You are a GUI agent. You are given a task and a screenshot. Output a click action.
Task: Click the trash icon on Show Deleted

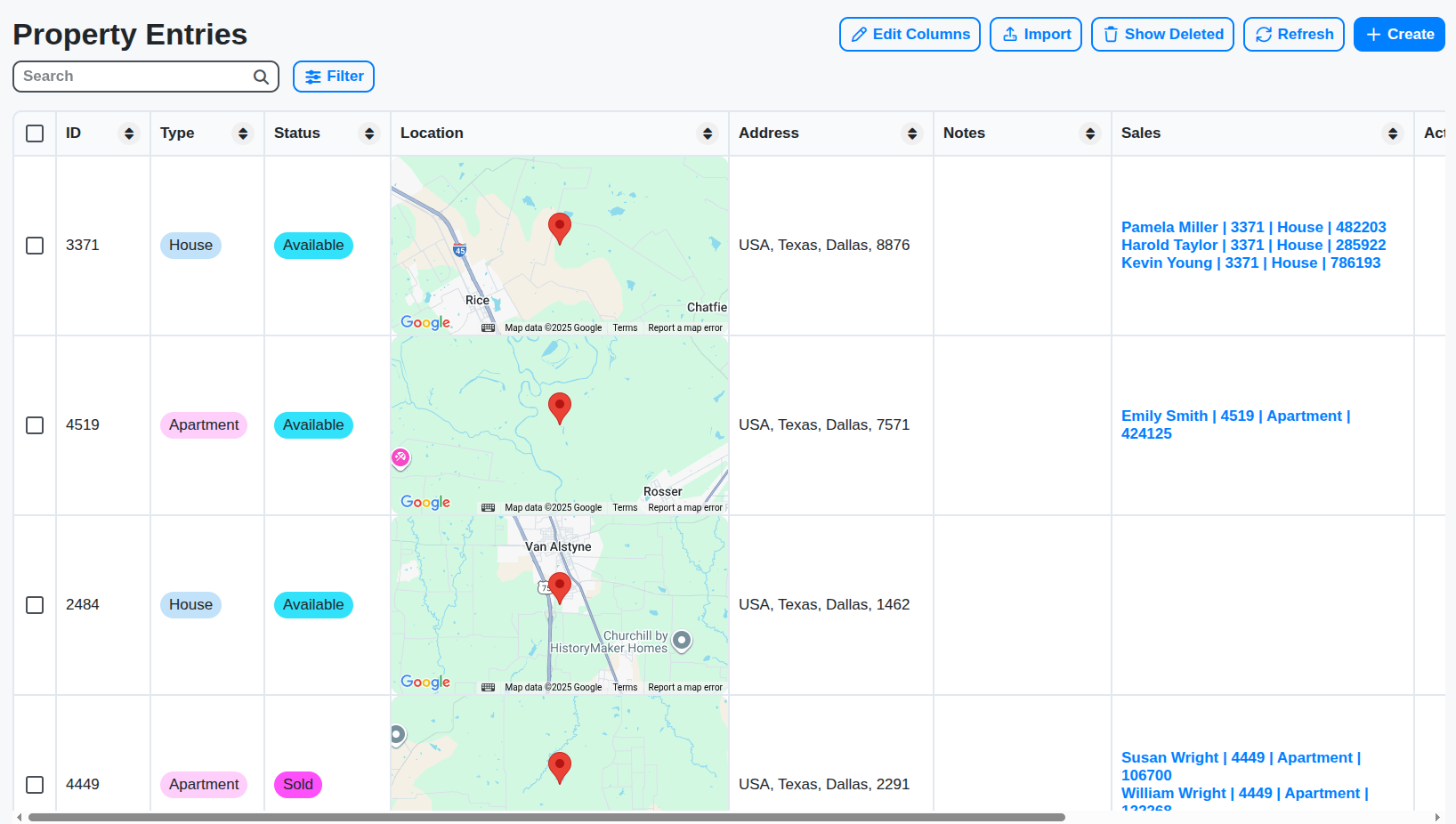pos(1111,34)
